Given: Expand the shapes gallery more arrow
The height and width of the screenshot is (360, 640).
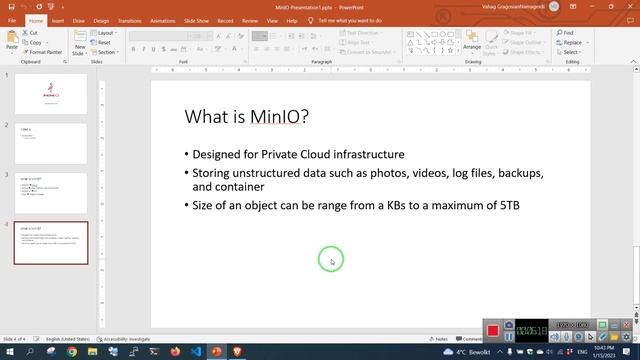Looking at the screenshot, I should pos(458,51).
